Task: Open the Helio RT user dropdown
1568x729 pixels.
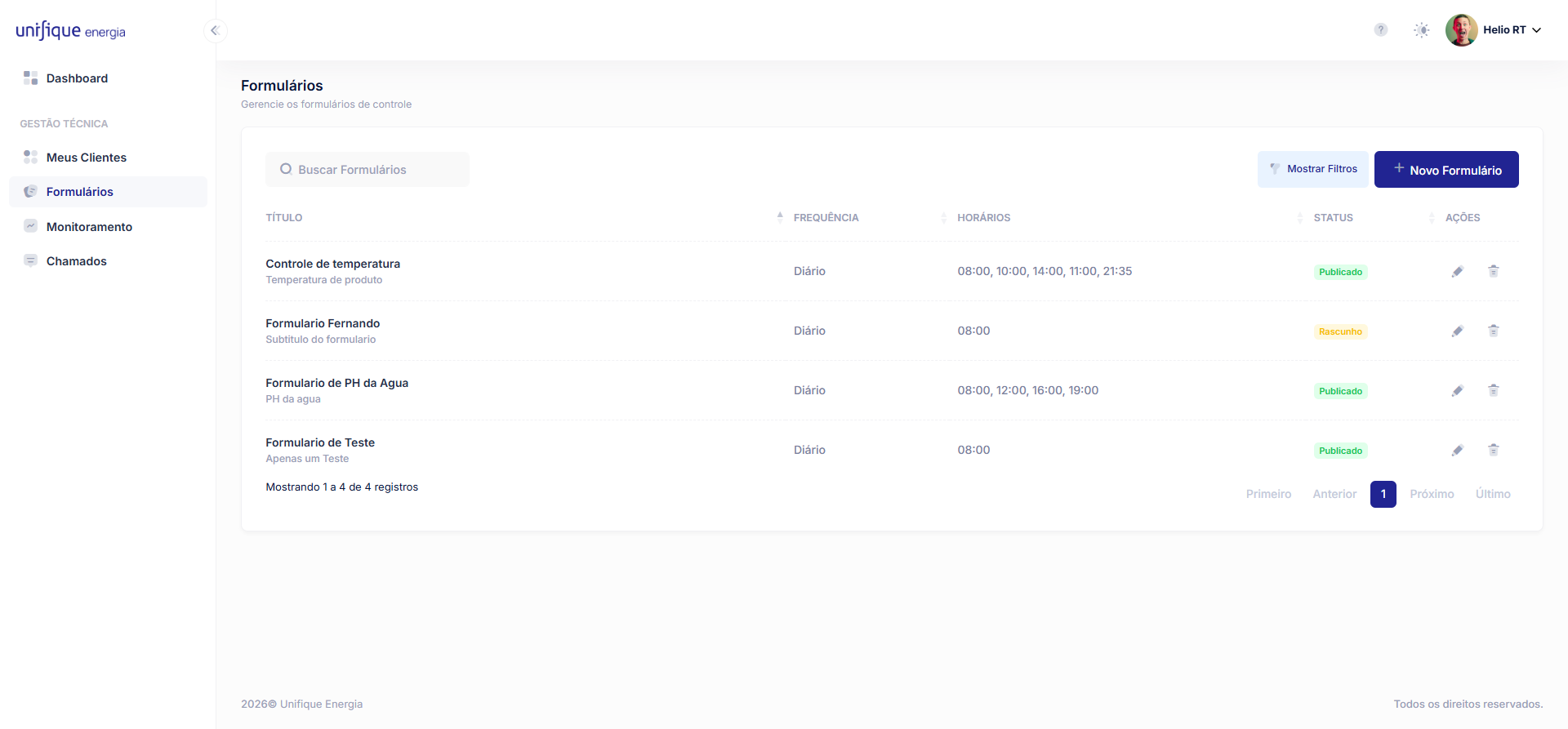Action: pyautogui.click(x=1511, y=30)
